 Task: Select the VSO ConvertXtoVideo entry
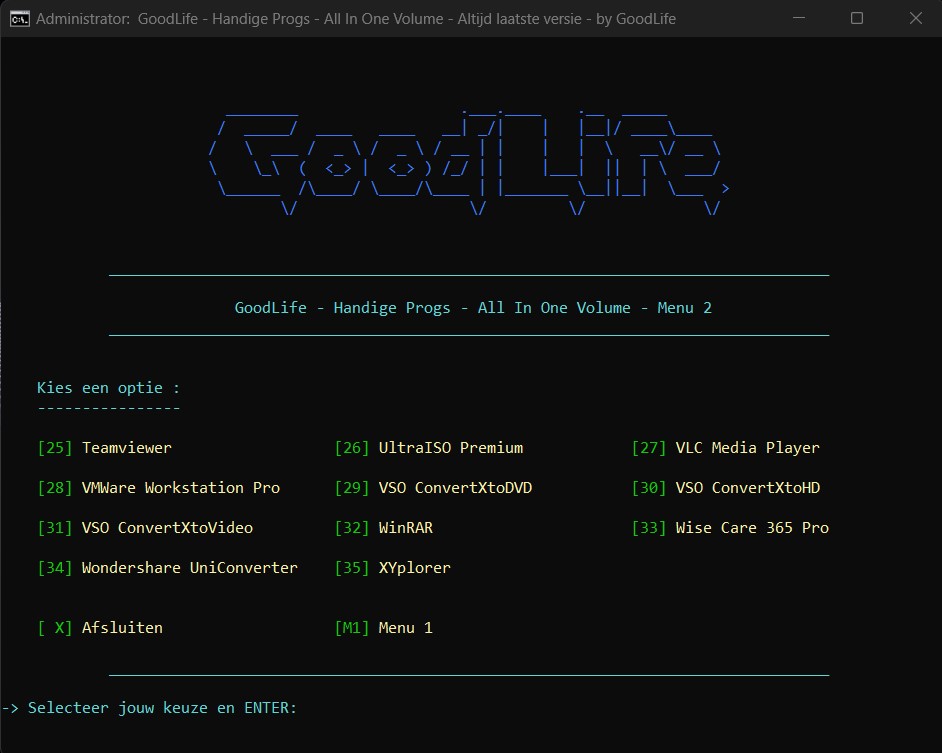pyautogui.click(x=167, y=528)
